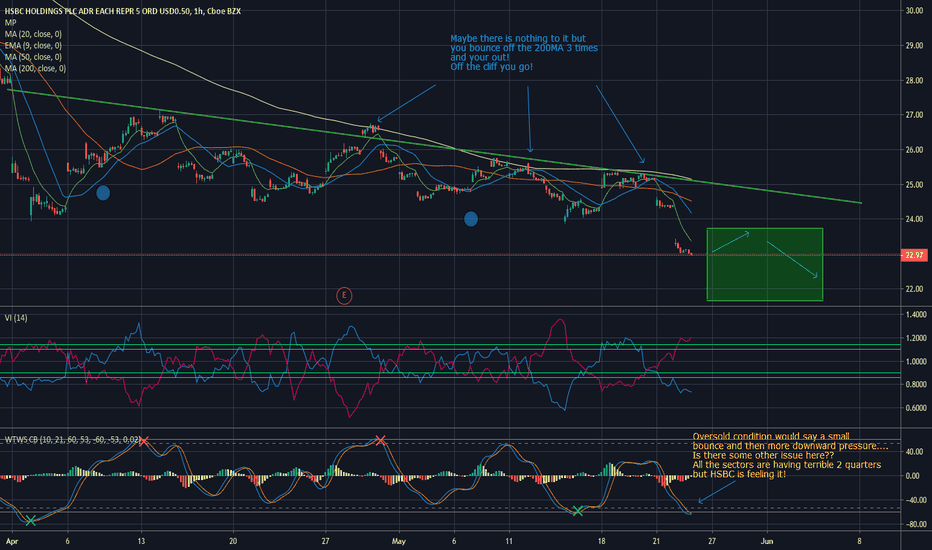Click the 25.00 price axis label

coord(914,185)
